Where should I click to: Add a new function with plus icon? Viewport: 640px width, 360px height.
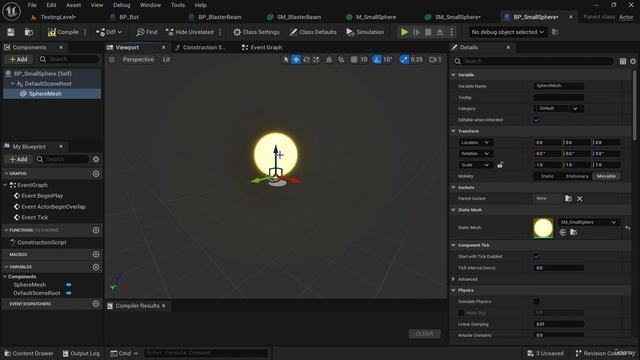click(96, 230)
